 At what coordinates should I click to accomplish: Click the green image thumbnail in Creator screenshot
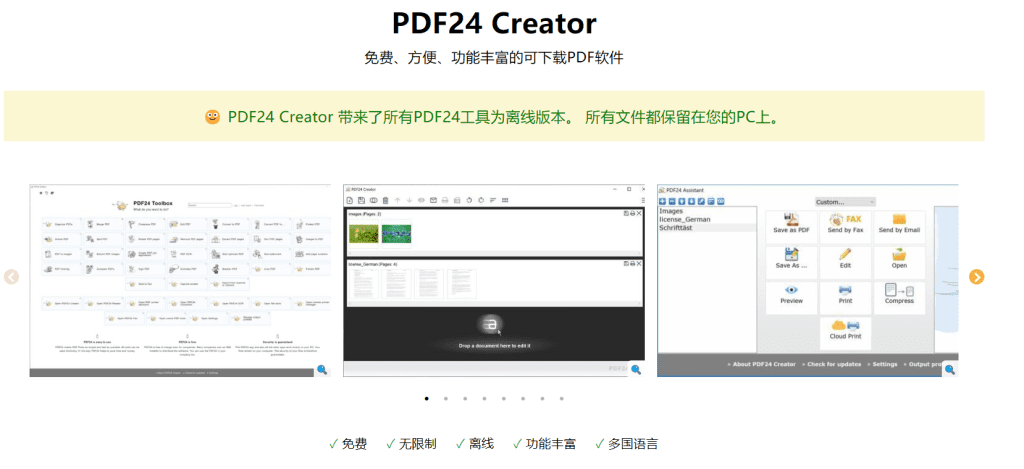(x=396, y=234)
